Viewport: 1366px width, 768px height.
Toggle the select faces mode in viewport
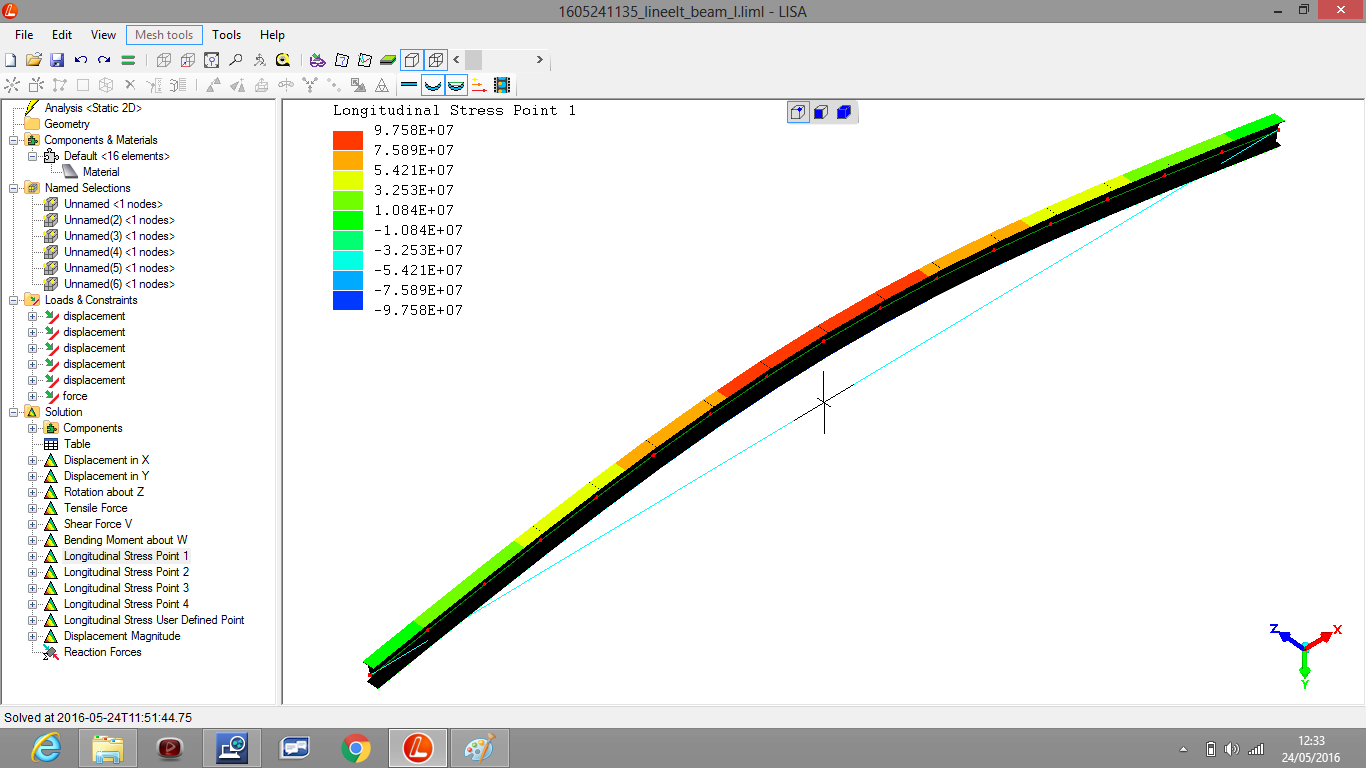[x=820, y=112]
